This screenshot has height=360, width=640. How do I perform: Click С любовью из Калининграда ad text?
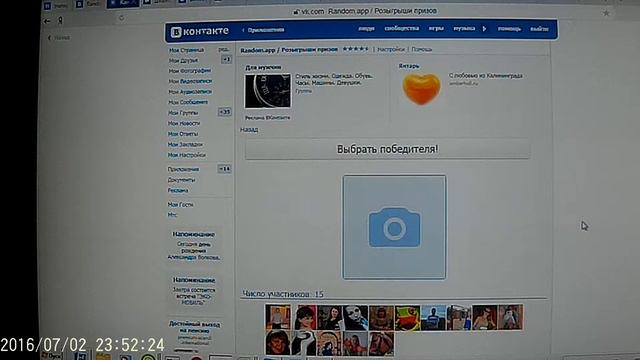pos(486,76)
